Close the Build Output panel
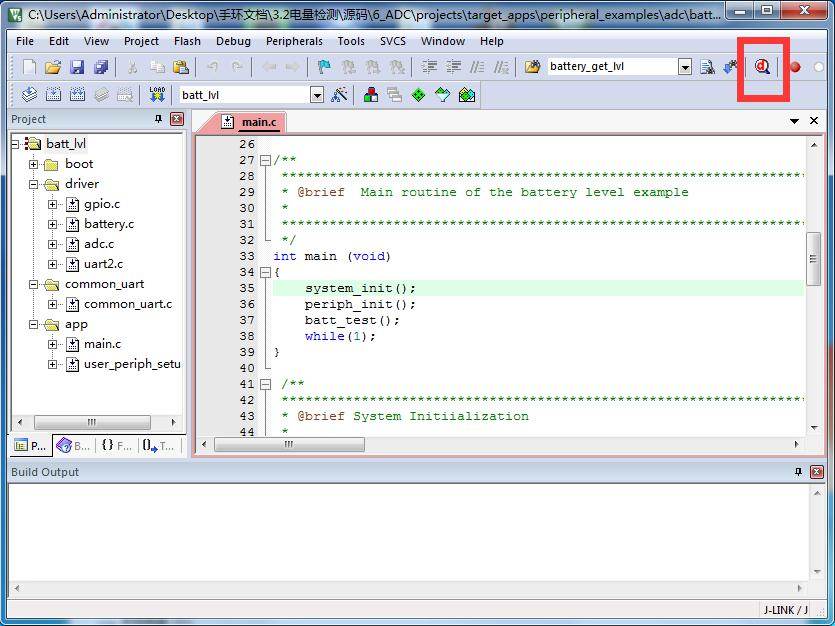 (x=816, y=472)
